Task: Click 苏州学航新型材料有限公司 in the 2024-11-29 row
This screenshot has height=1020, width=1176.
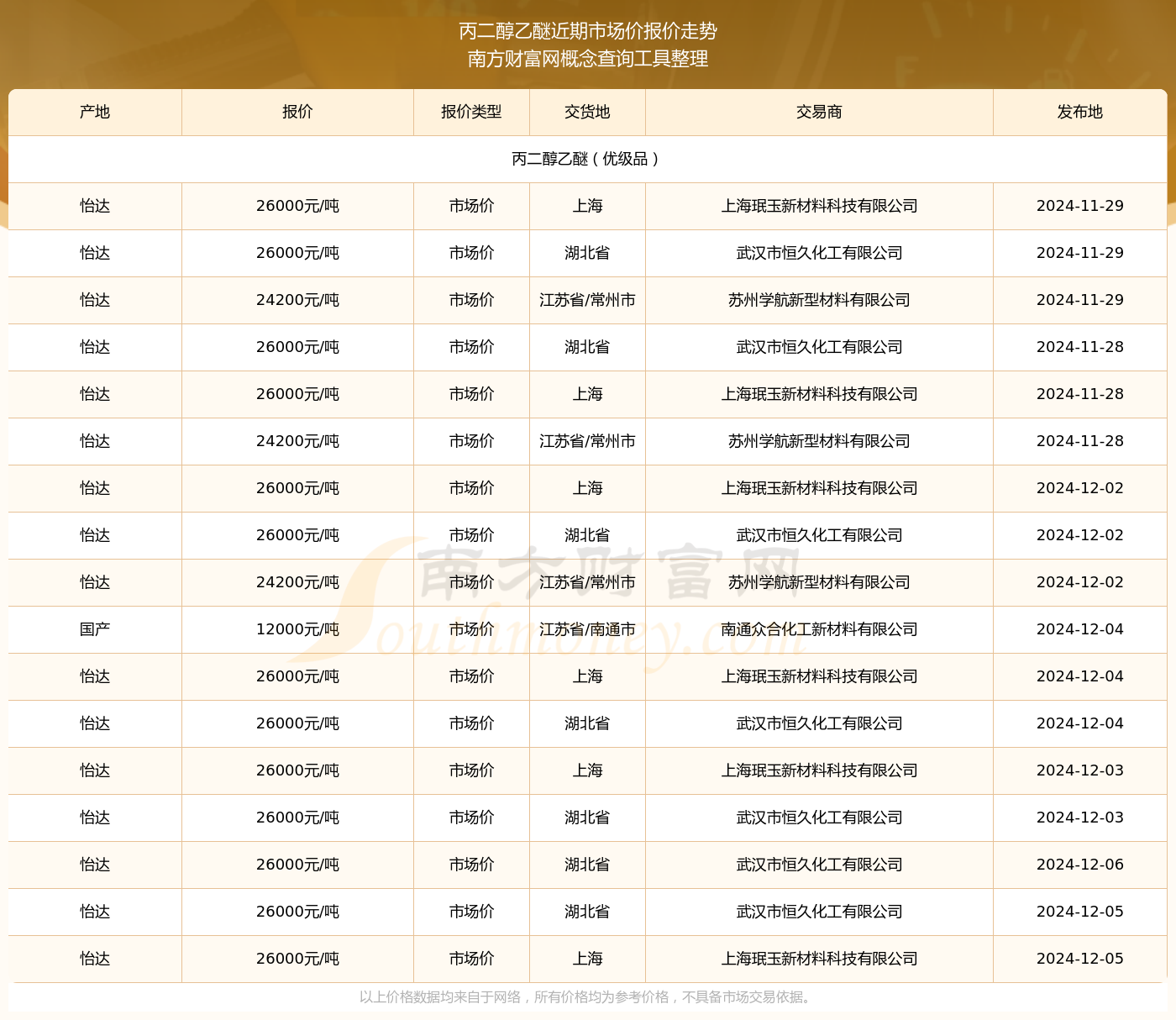Action: coord(819,300)
